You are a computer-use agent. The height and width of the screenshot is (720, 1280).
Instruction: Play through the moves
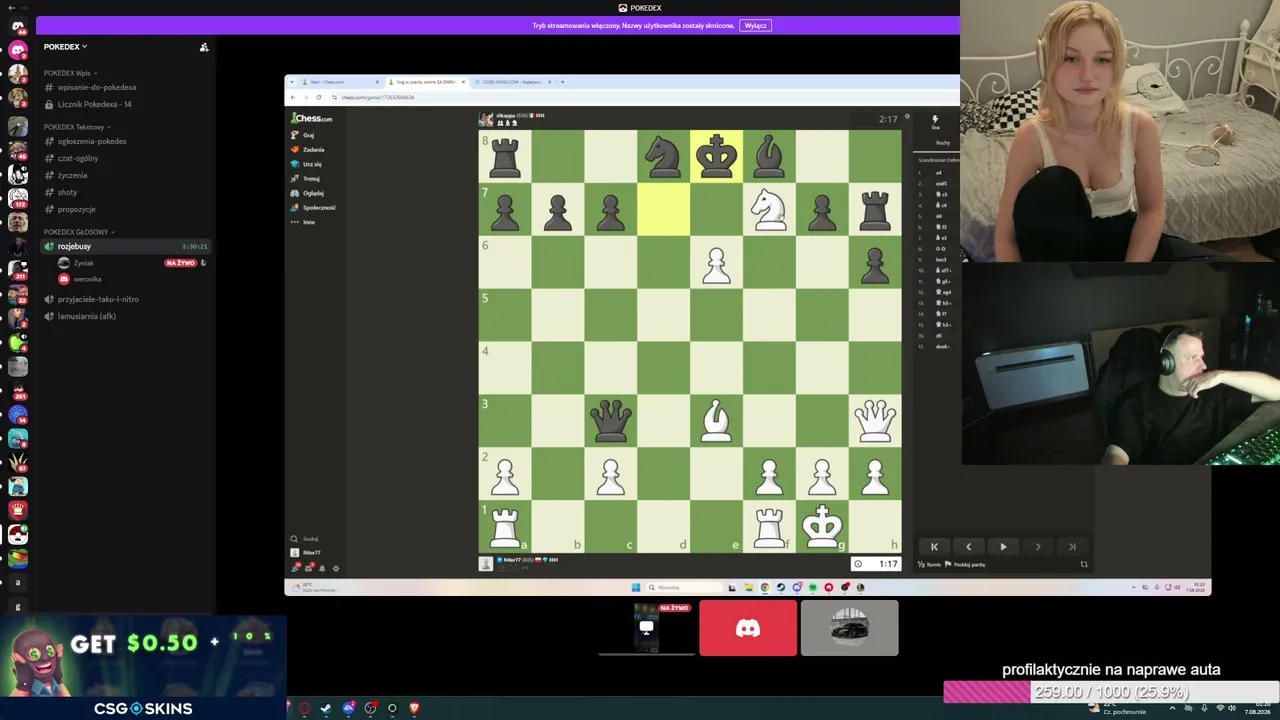1003,547
